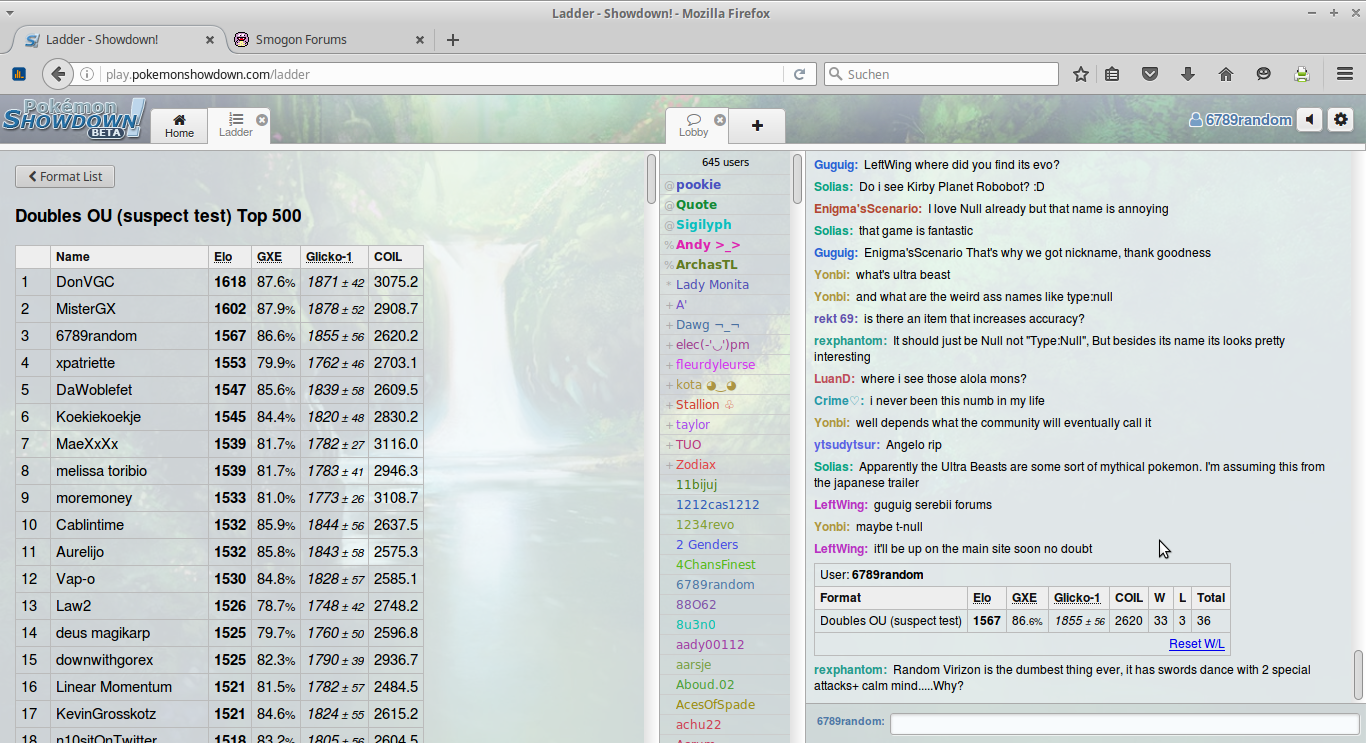Open the Home tab in Showdown
This screenshot has height=743, width=1366.
click(x=179, y=125)
